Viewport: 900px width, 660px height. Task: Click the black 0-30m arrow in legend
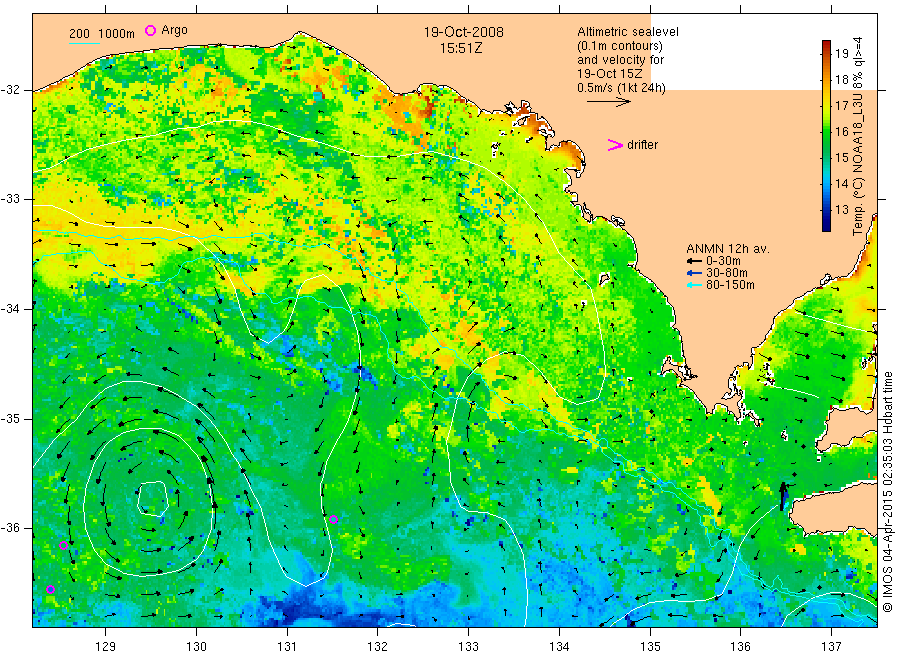click(x=695, y=261)
